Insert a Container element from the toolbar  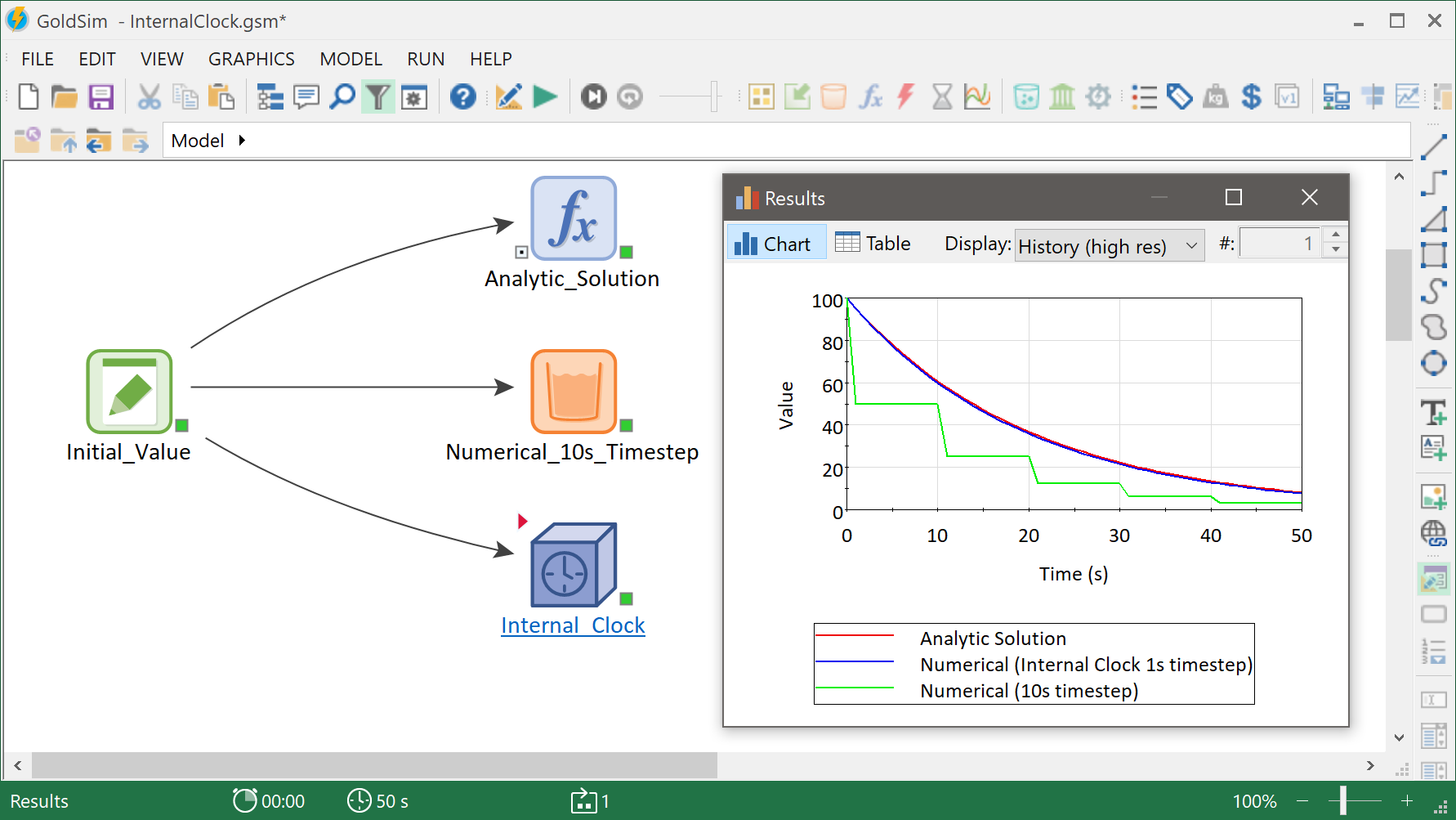click(x=761, y=96)
